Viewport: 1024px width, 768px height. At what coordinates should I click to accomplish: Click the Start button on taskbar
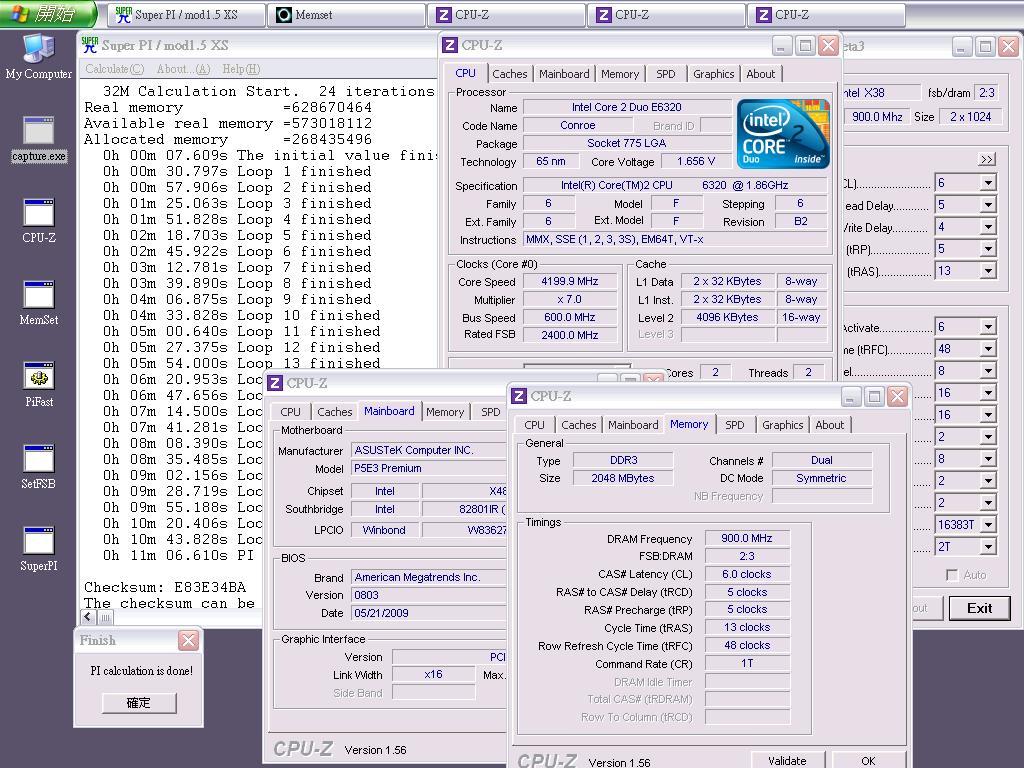(x=48, y=14)
